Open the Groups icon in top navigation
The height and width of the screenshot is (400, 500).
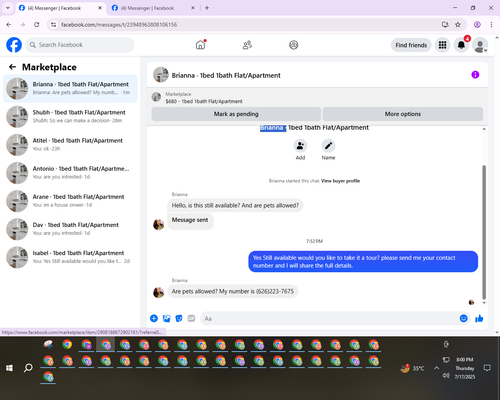[x=294, y=45]
